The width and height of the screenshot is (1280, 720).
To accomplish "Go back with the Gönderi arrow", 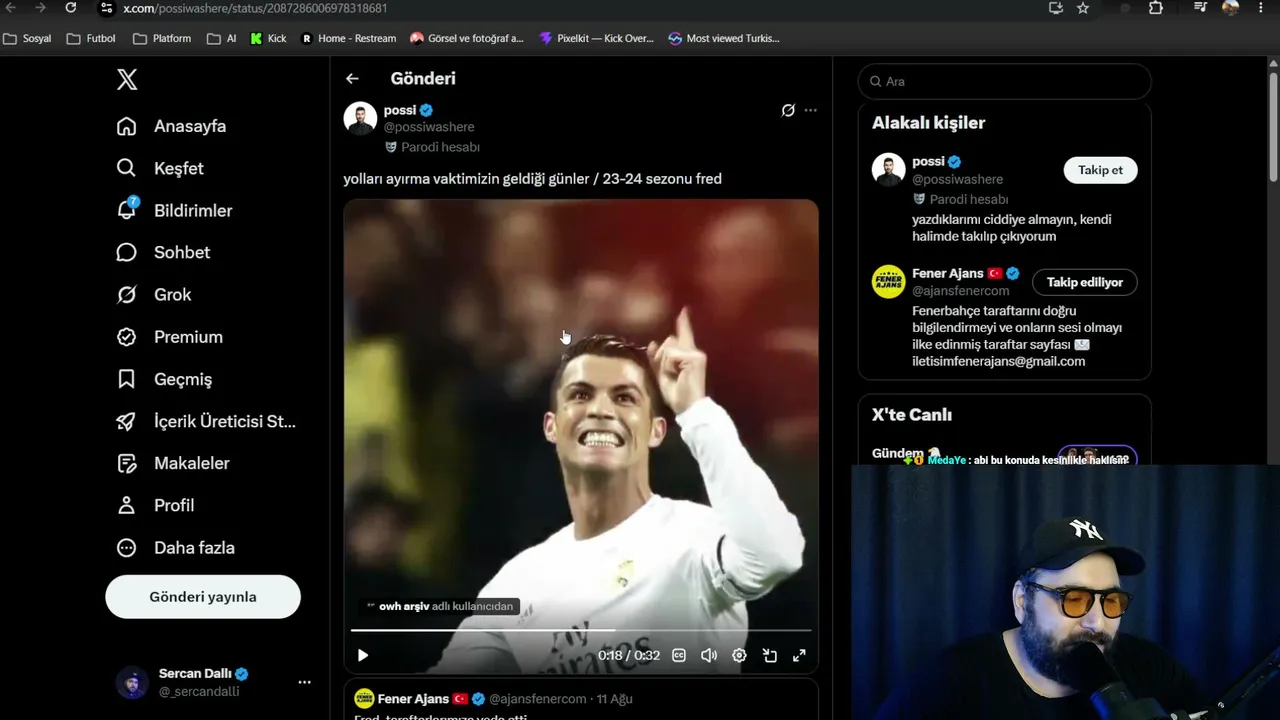I will (x=352, y=78).
